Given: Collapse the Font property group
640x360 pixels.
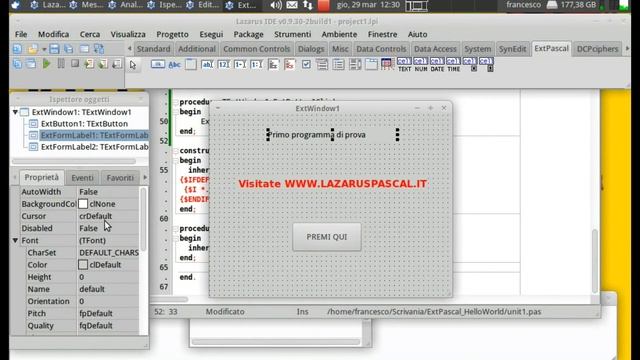Looking at the screenshot, I should point(15,240).
